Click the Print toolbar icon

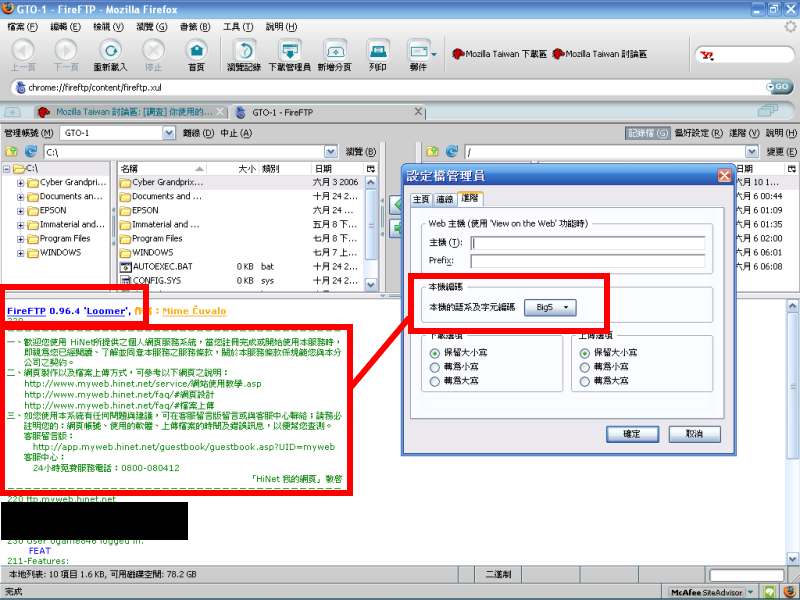point(378,51)
